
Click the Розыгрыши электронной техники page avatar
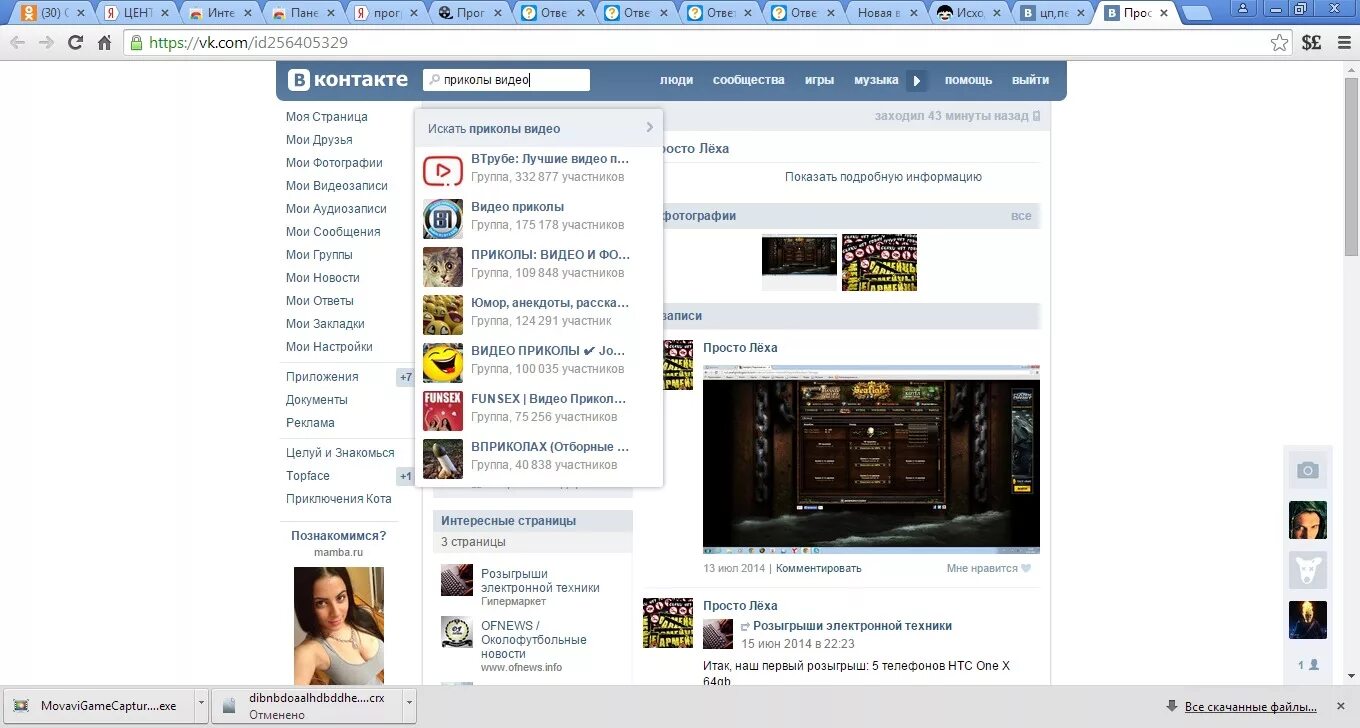pos(457,580)
